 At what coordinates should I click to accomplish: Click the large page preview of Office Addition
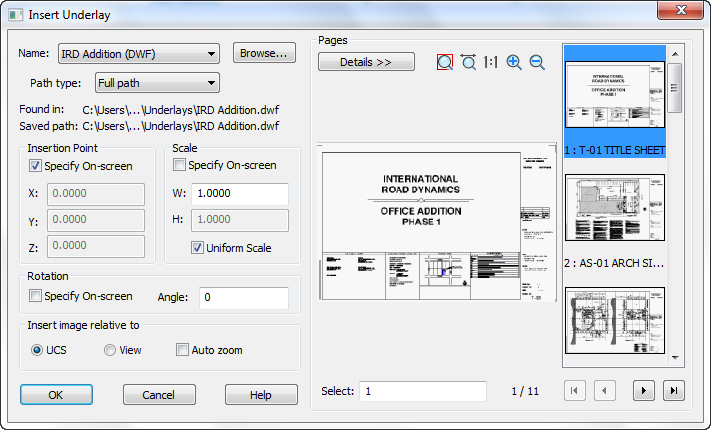(x=437, y=222)
